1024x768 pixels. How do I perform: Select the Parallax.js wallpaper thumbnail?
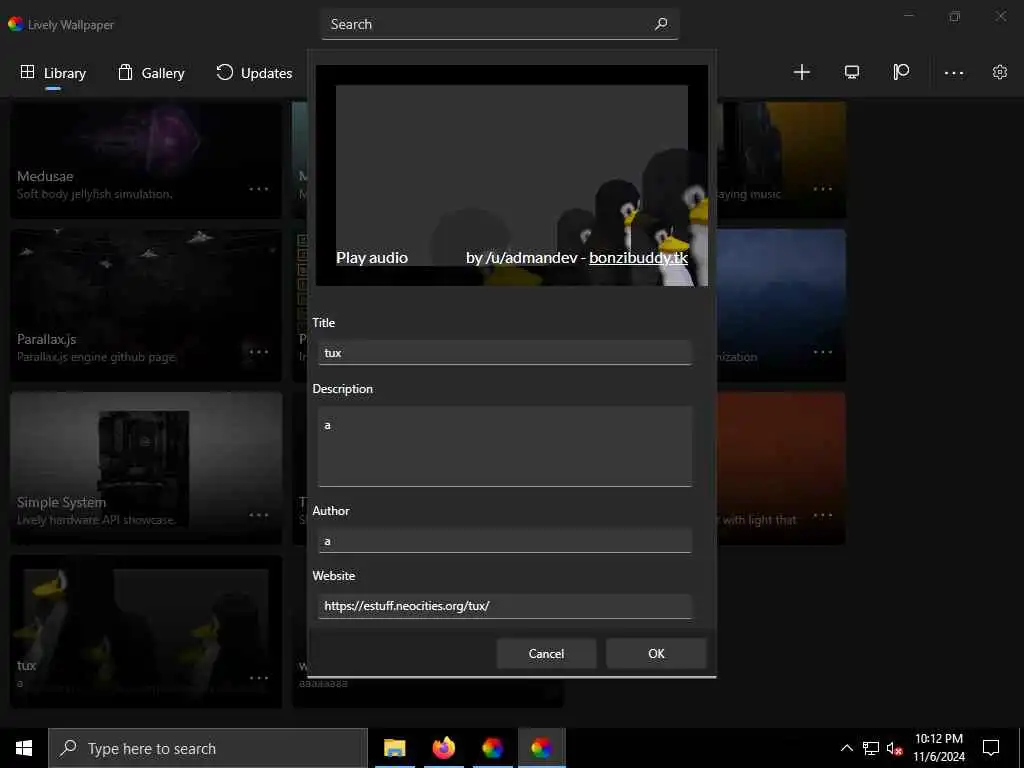146,305
